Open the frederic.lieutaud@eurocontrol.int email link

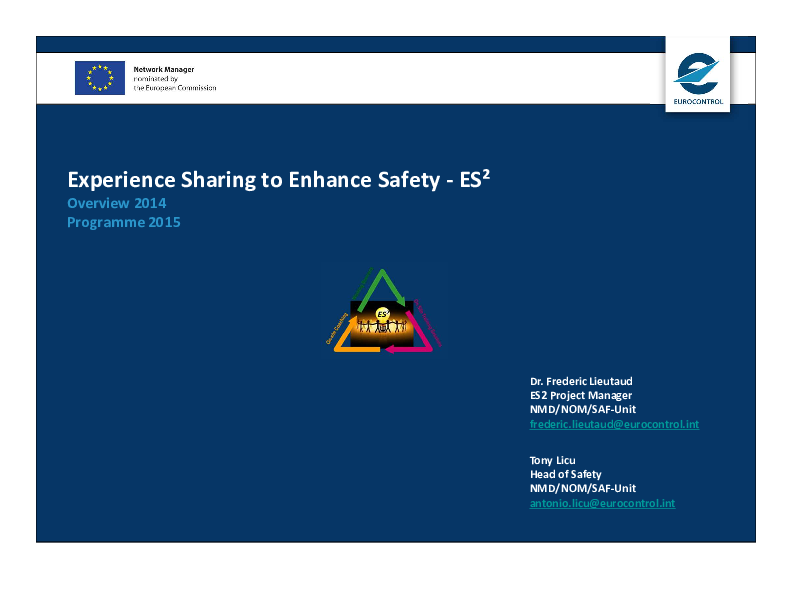pos(614,424)
